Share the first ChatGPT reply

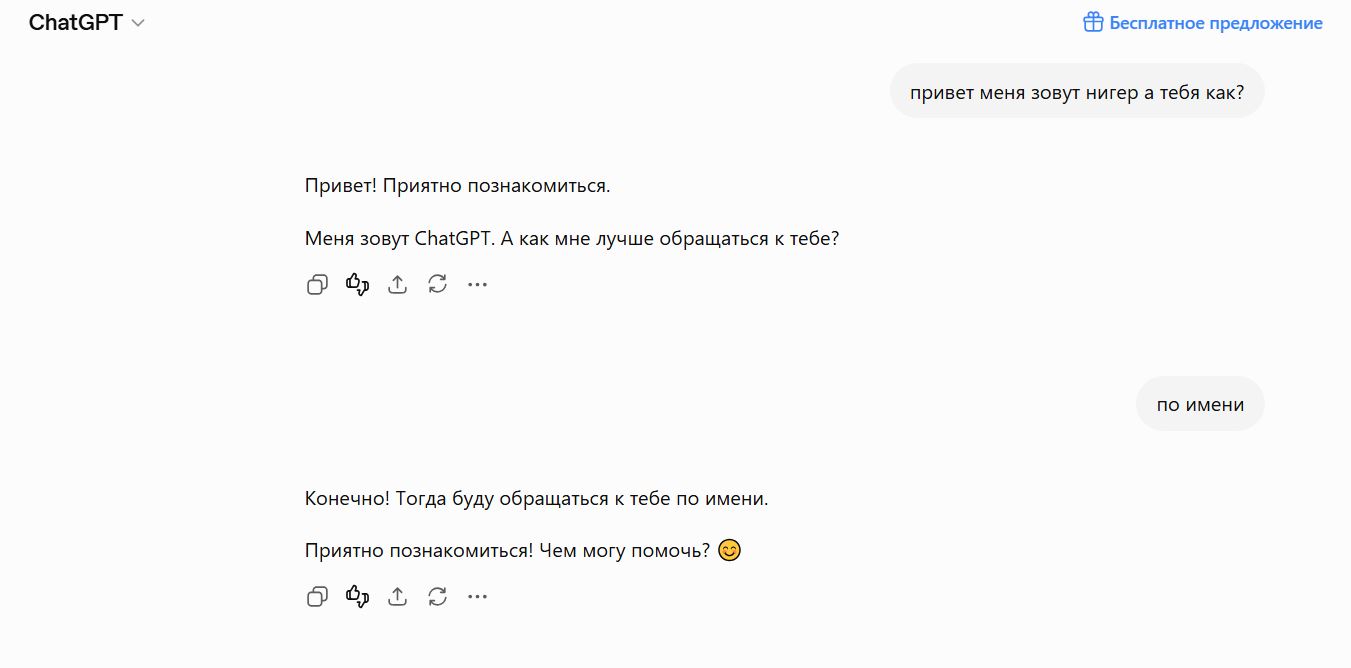pyautogui.click(x=397, y=285)
